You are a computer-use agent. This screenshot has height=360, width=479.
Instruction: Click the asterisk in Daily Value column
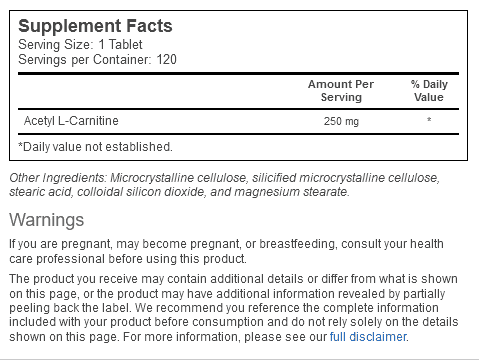(429, 120)
